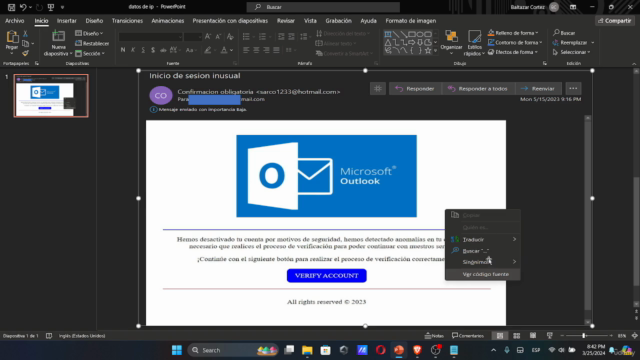Click Reemplazar in the Edición group
This screenshot has height=360, width=640.
[x=570, y=42]
